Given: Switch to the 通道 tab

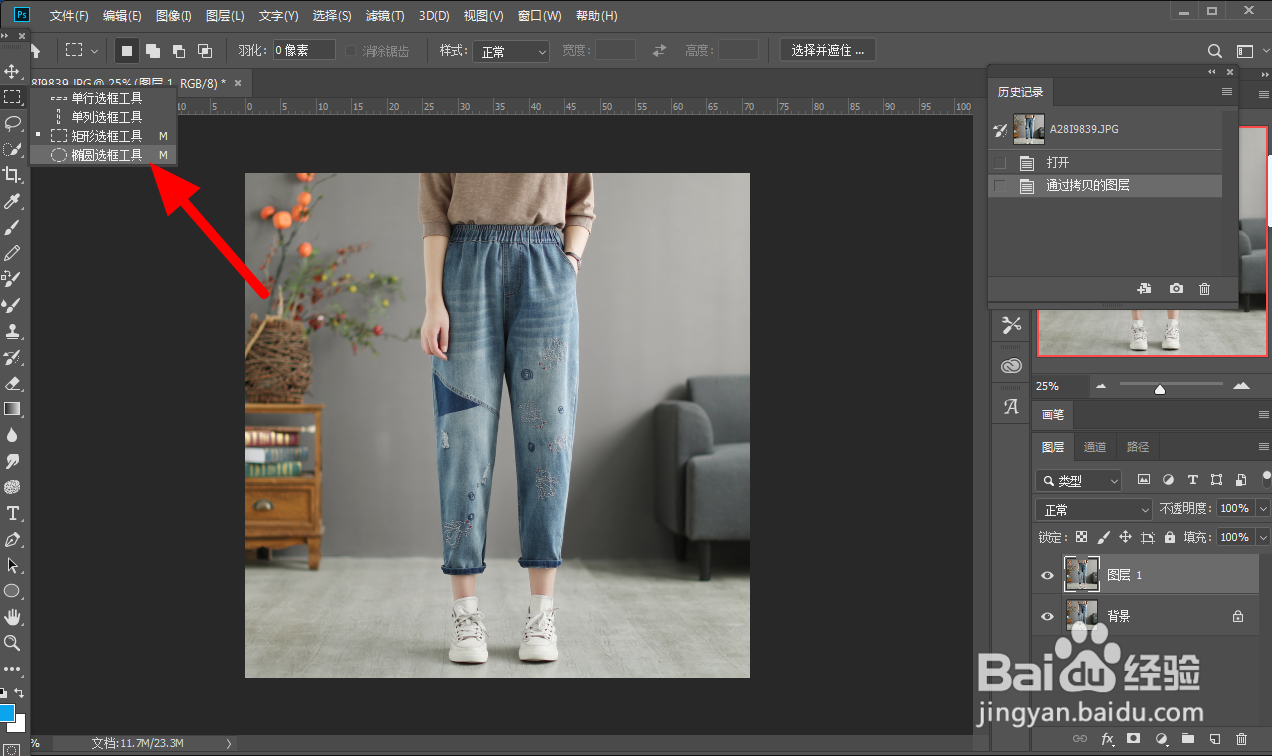Looking at the screenshot, I should pos(1095,447).
